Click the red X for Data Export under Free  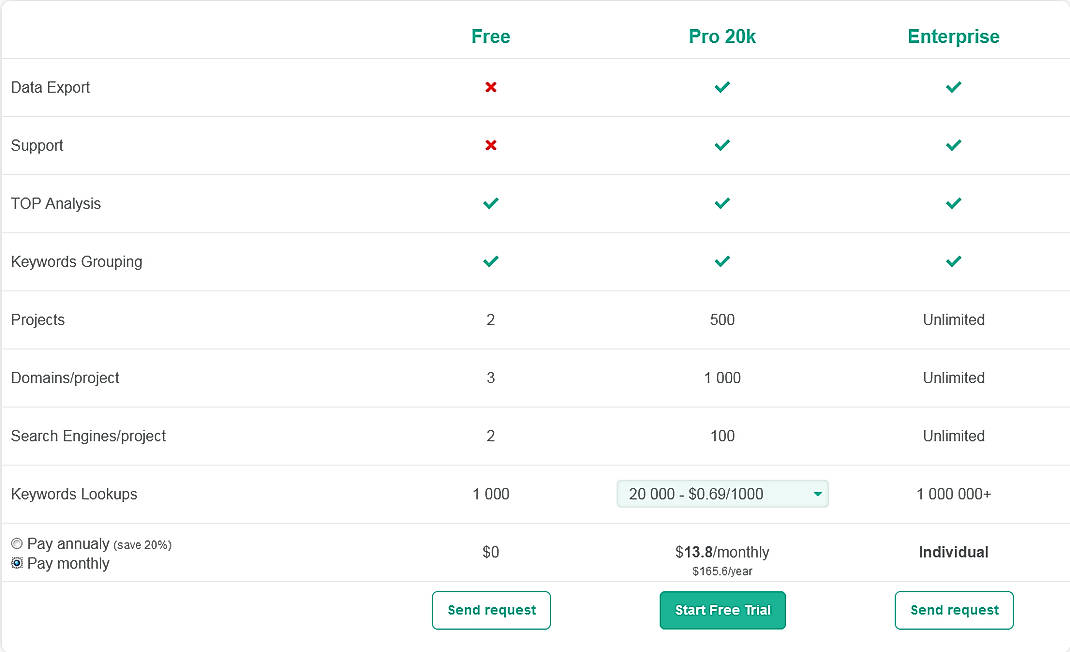coord(491,87)
